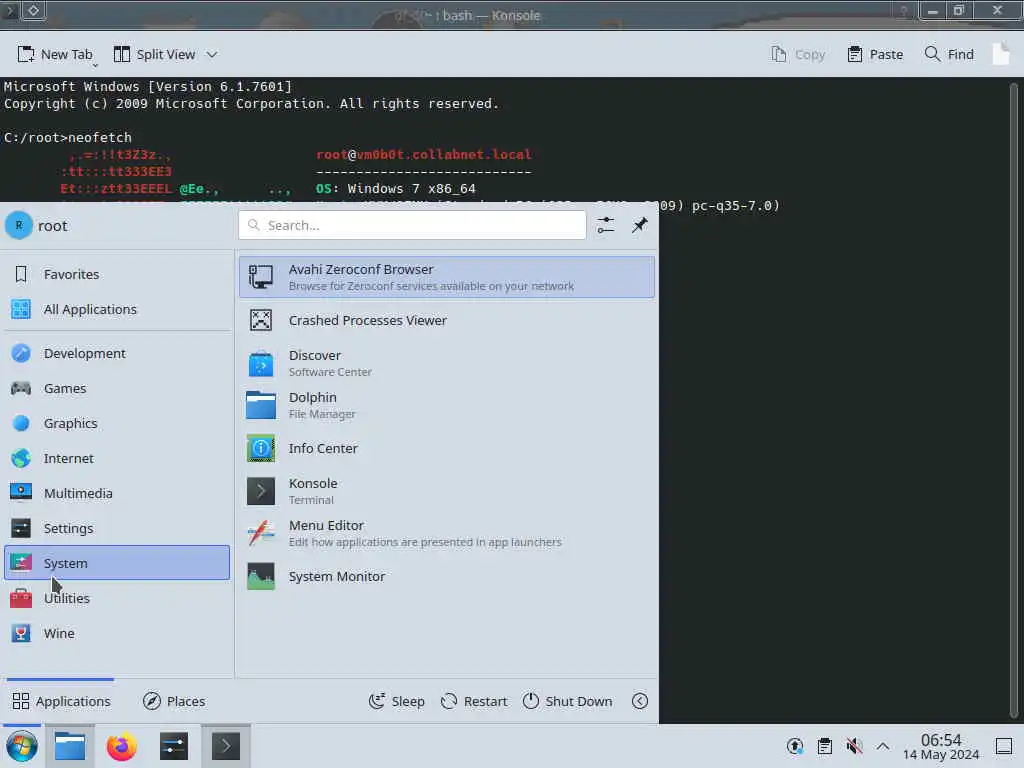1024x768 pixels.
Task: Open Find in Konsole toolbar
Action: tap(950, 54)
